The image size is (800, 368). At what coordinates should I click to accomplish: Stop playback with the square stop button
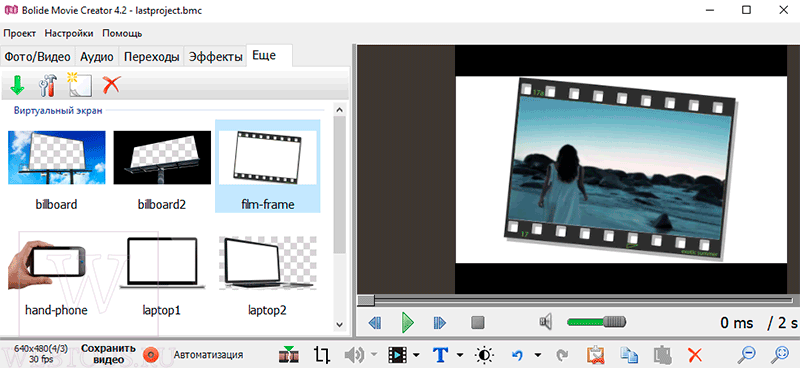coord(478,323)
